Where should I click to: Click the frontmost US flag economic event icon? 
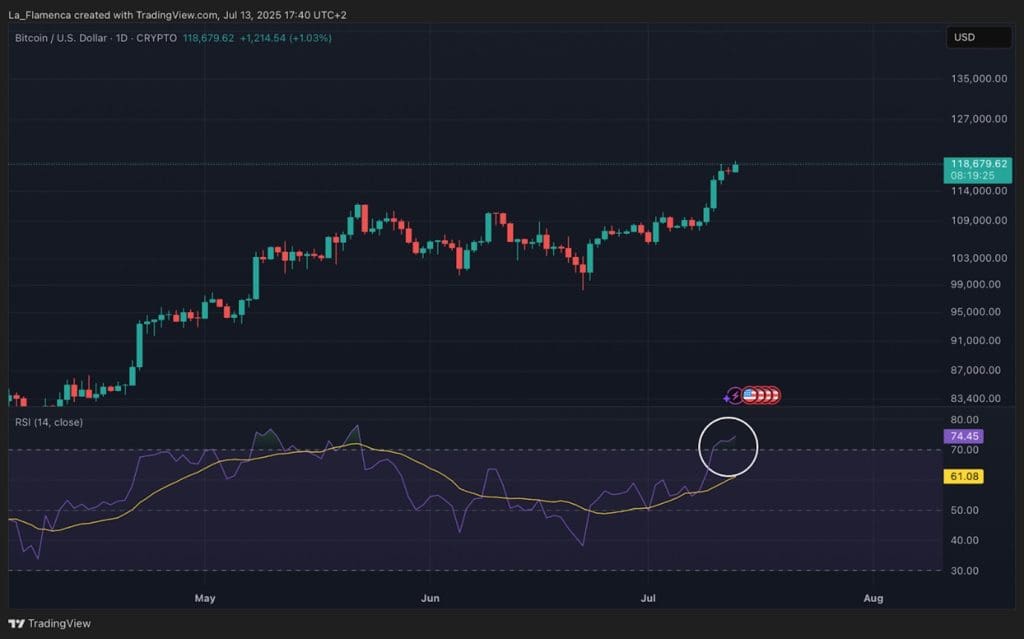750,395
